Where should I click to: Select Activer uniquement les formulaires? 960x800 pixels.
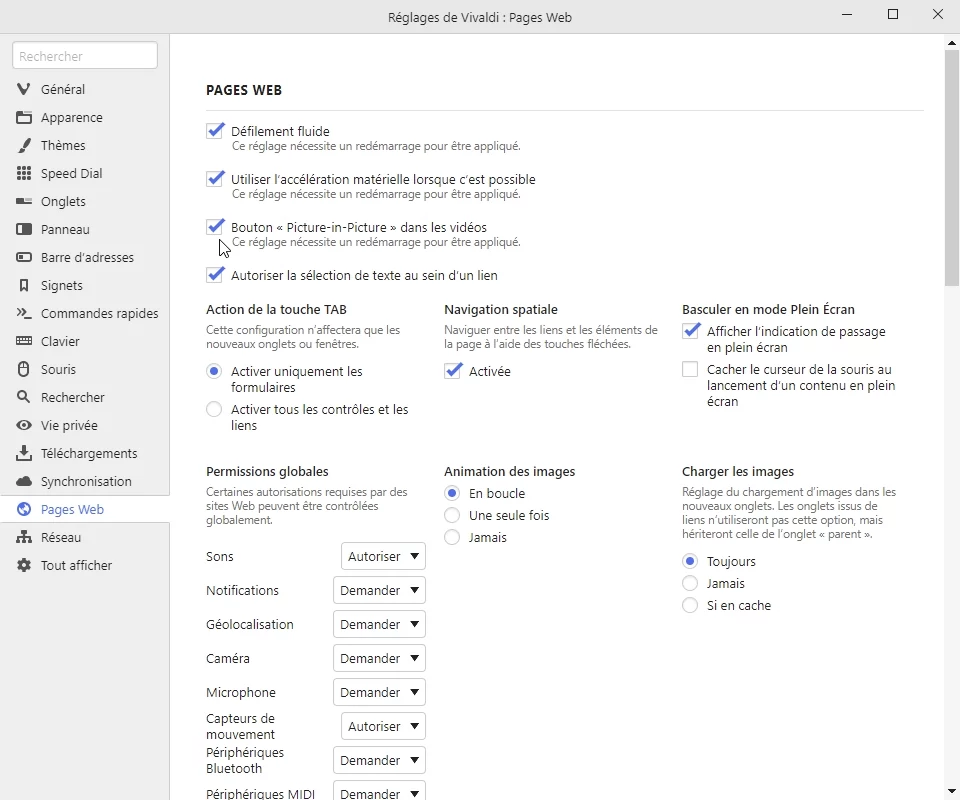point(214,371)
